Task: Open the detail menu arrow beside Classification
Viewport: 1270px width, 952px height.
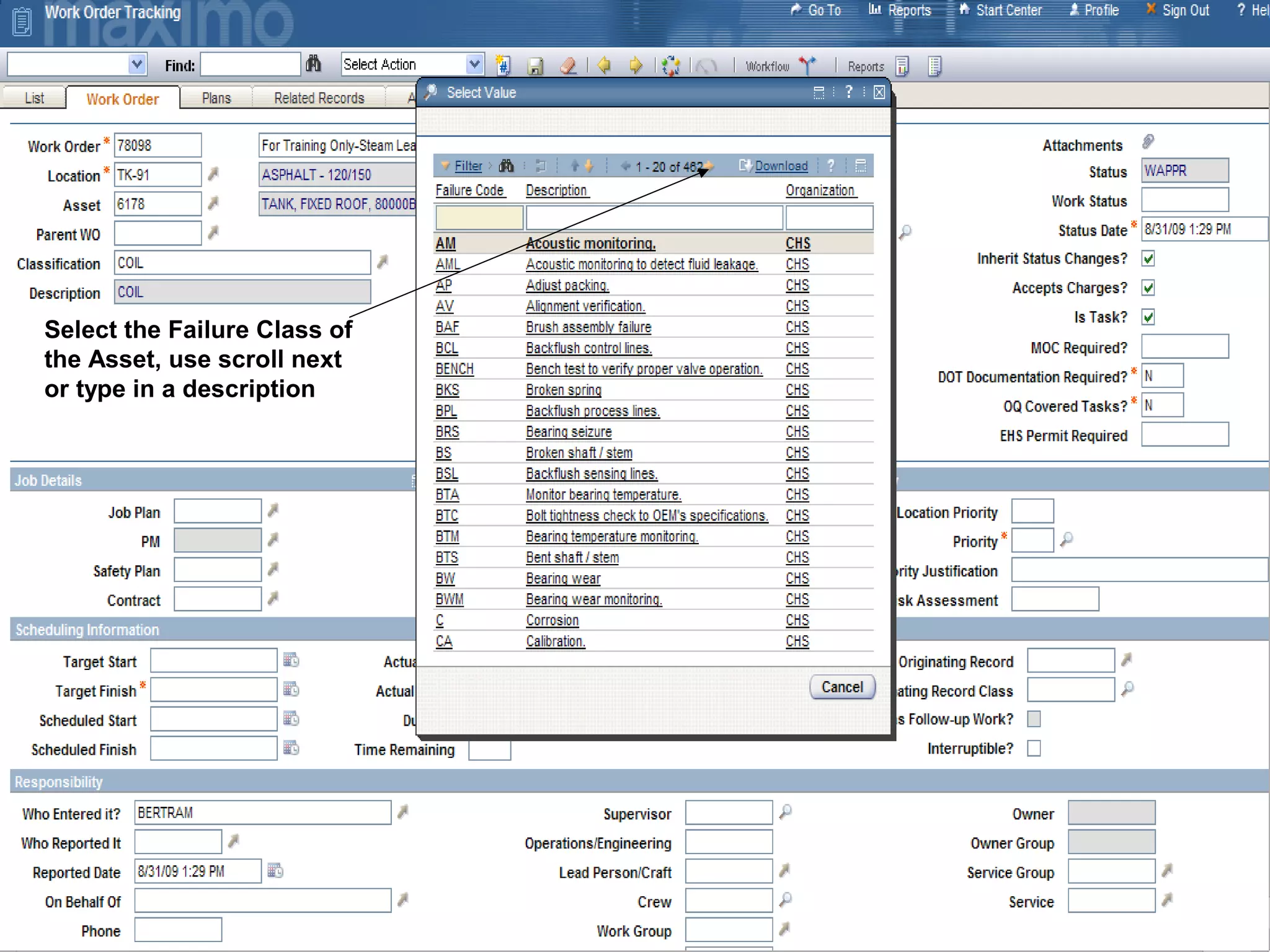Action: pos(383,262)
